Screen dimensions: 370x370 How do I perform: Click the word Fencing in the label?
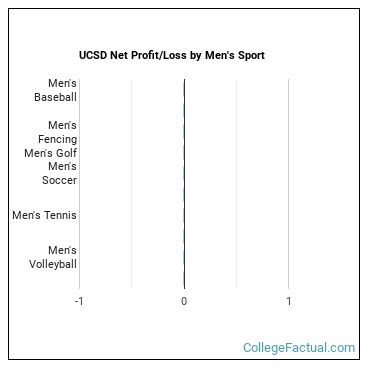click(57, 139)
